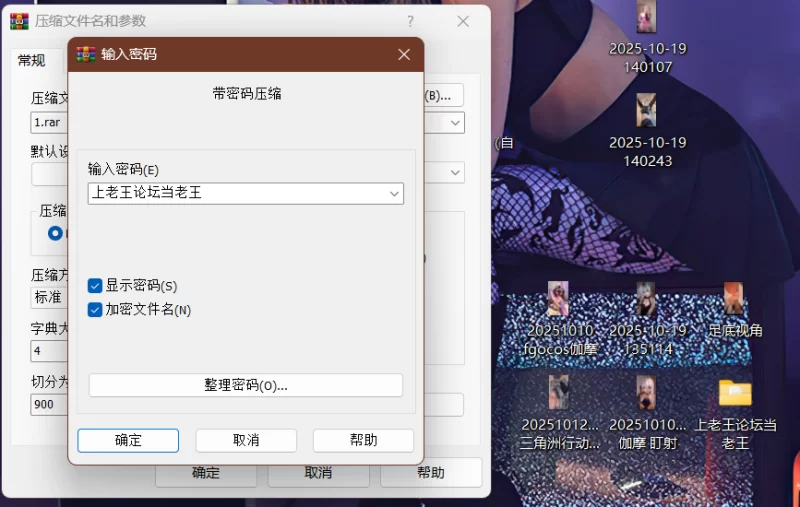
Task: Select the 2025-10-19 140243 desktop icon
Action: [647, 110]
